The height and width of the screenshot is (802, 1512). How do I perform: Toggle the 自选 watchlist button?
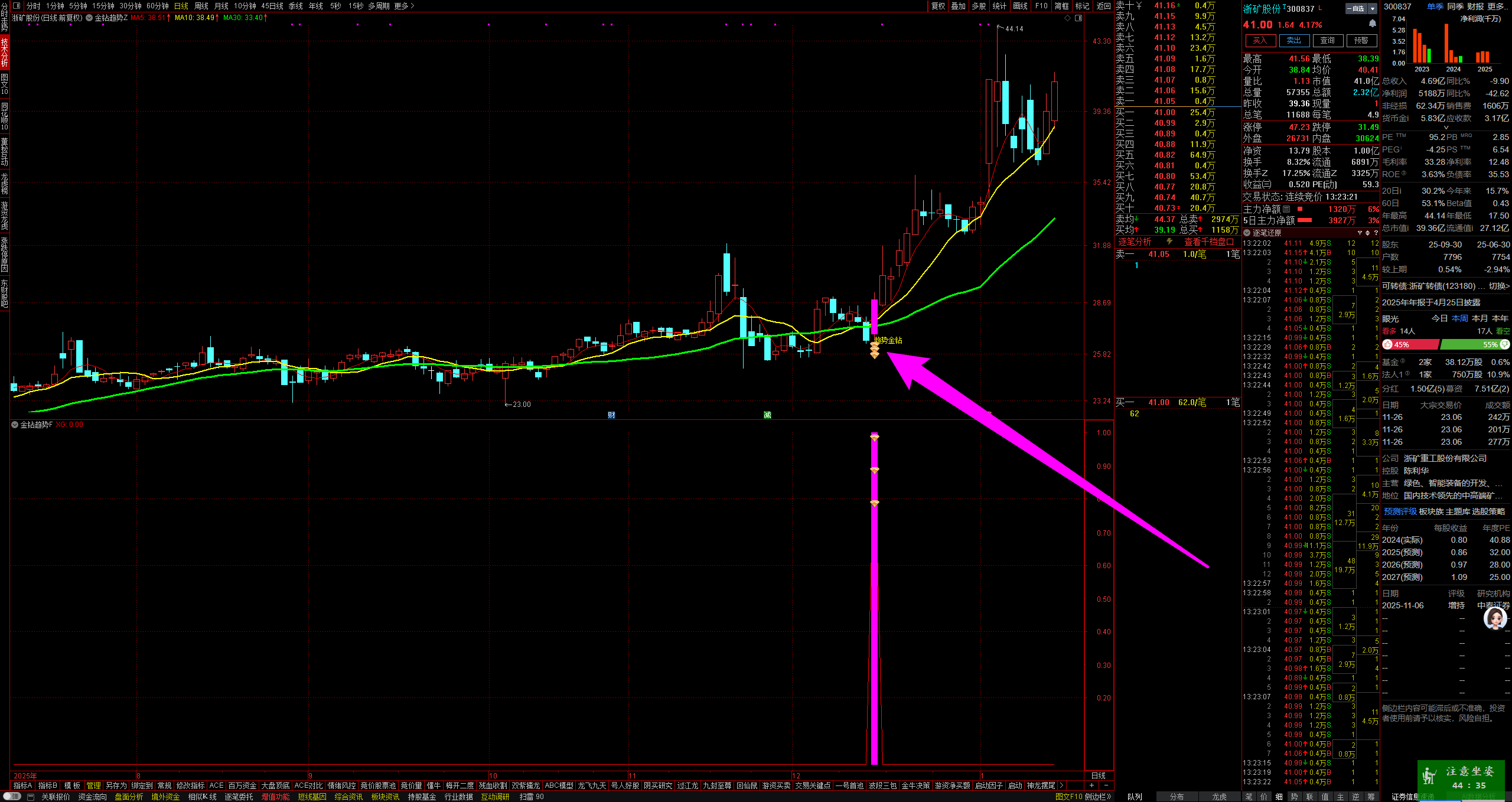[1355, 8]
